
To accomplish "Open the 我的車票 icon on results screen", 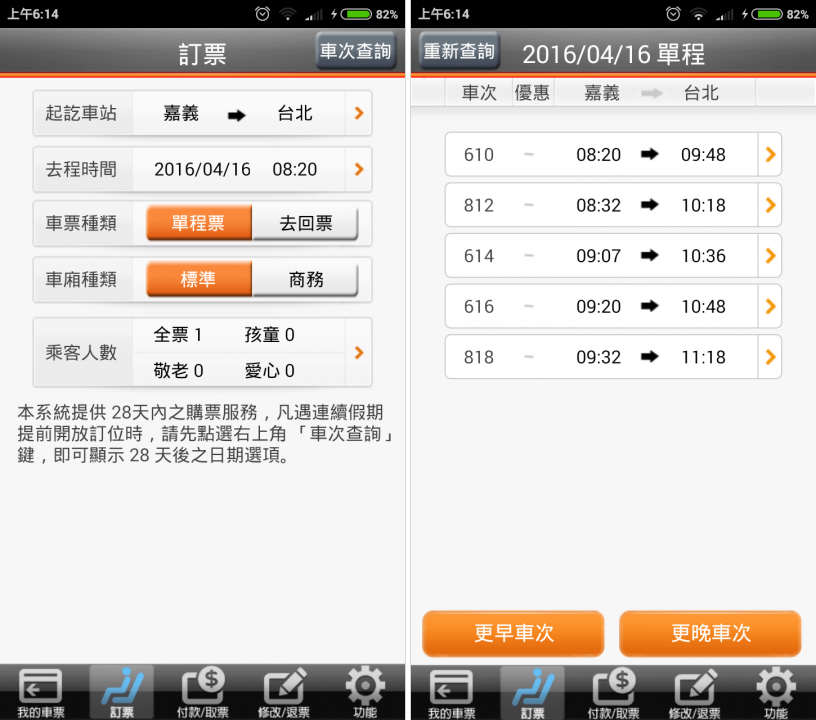I will click(449, 690).
